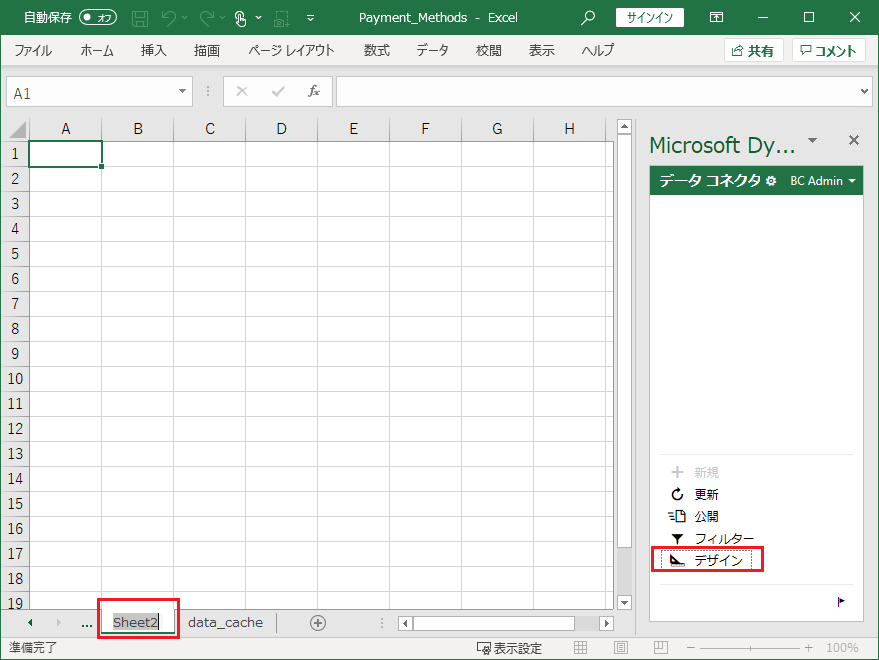Click the Share (共有) button

tap(753, 51)
